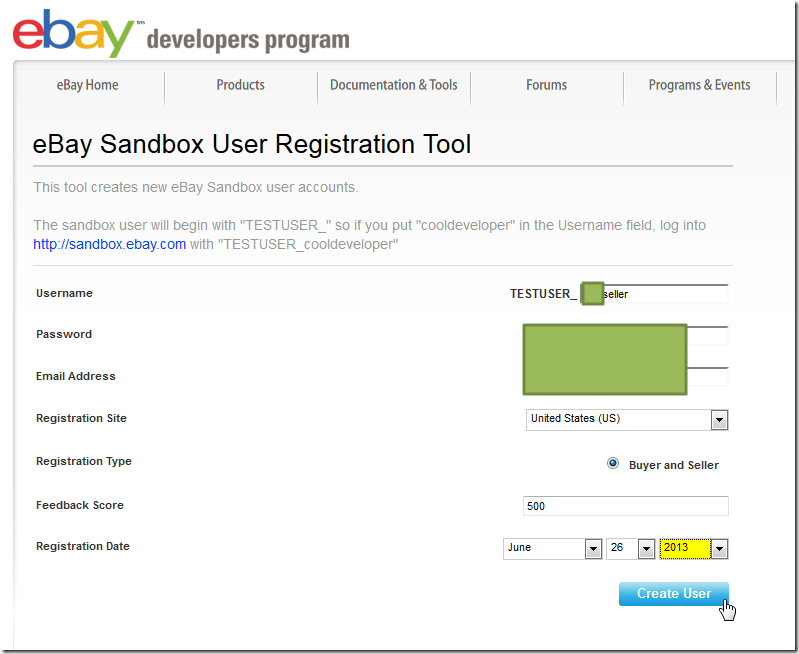This screenshot has height=654, width=799.
Task: Open the Products menu tab
Action: [241, 85]
